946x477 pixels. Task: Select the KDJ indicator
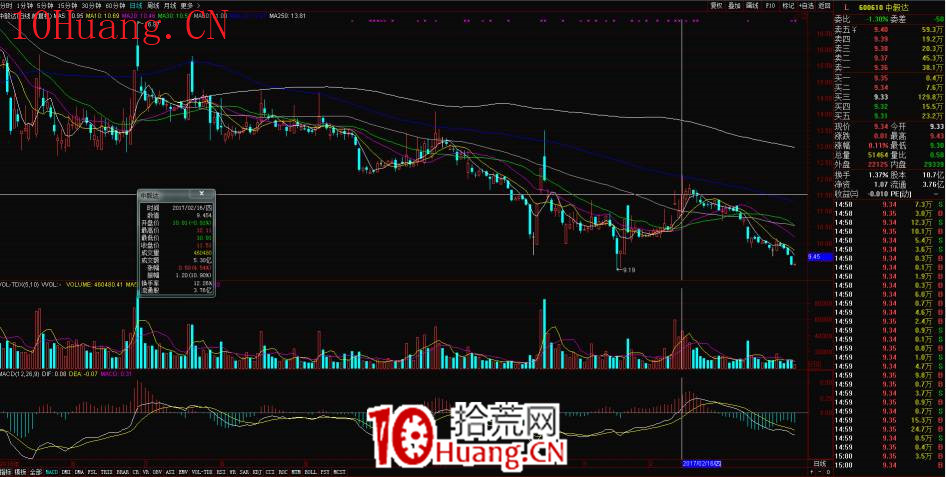click(258, 471)
